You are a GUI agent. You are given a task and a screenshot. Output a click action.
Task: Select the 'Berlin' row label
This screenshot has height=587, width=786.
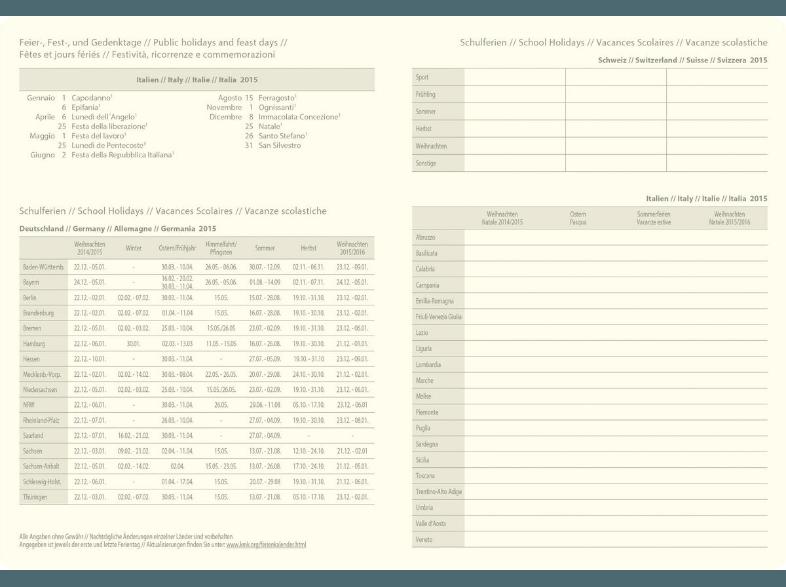[x=30, y=298]
